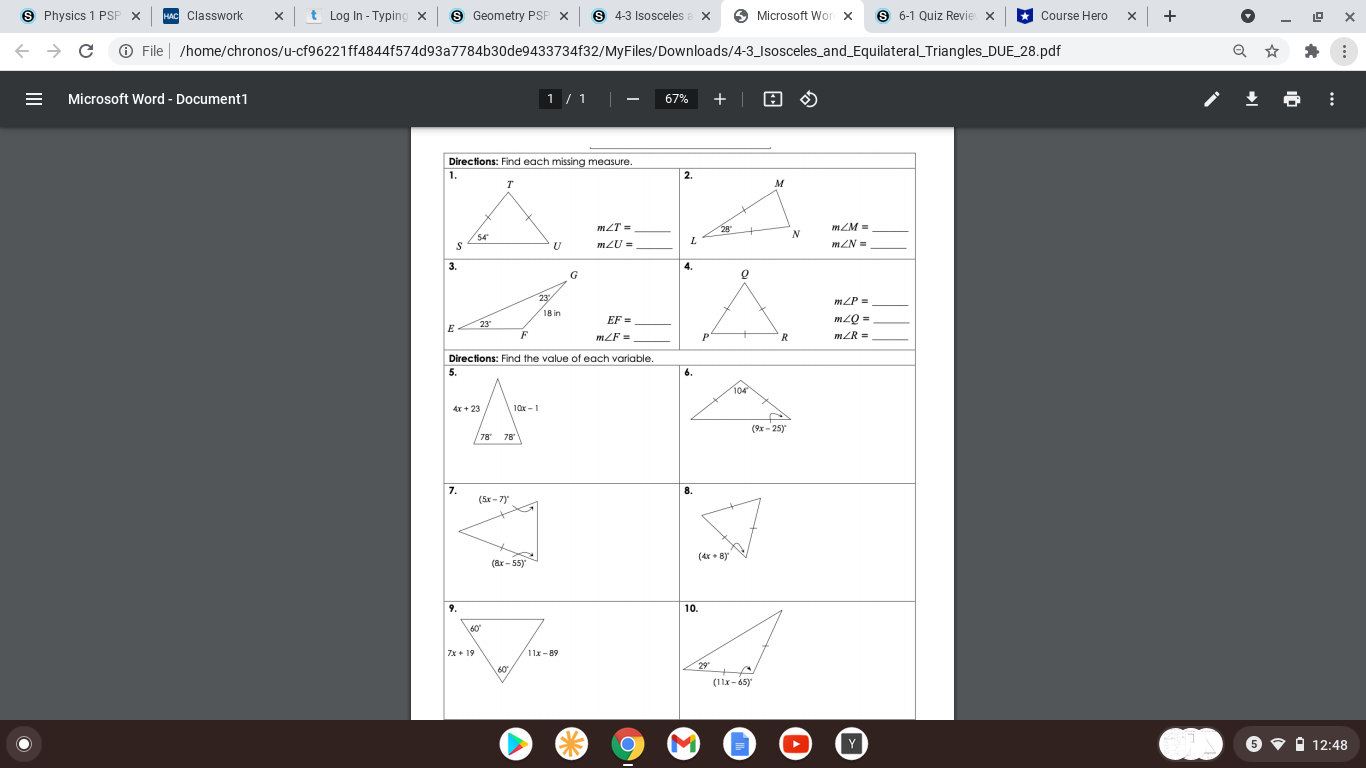Zoom in on the document

tap(718, 99)
